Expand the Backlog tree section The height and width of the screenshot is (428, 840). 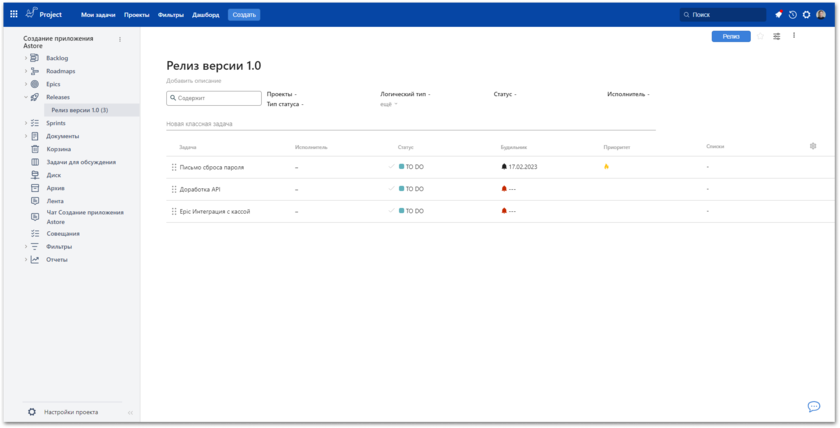(x=26, y=58)
